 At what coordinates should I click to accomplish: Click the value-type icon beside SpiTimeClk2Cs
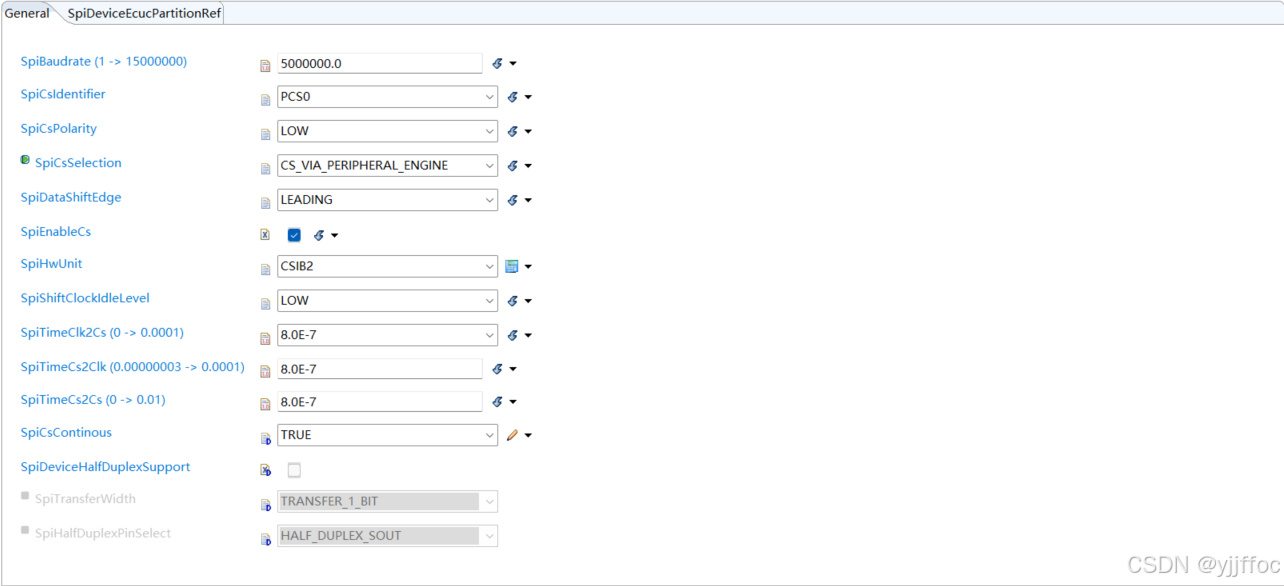(265, 337)
